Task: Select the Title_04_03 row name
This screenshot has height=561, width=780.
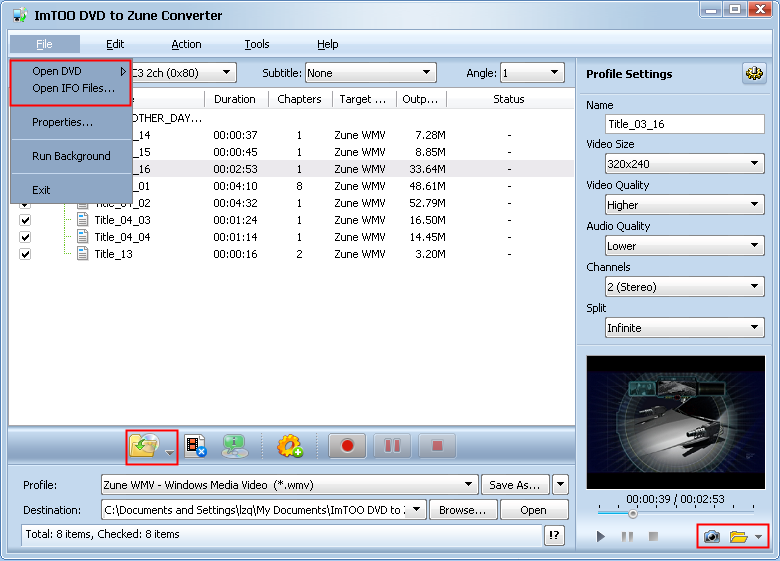Action: [x=122, y=220]
